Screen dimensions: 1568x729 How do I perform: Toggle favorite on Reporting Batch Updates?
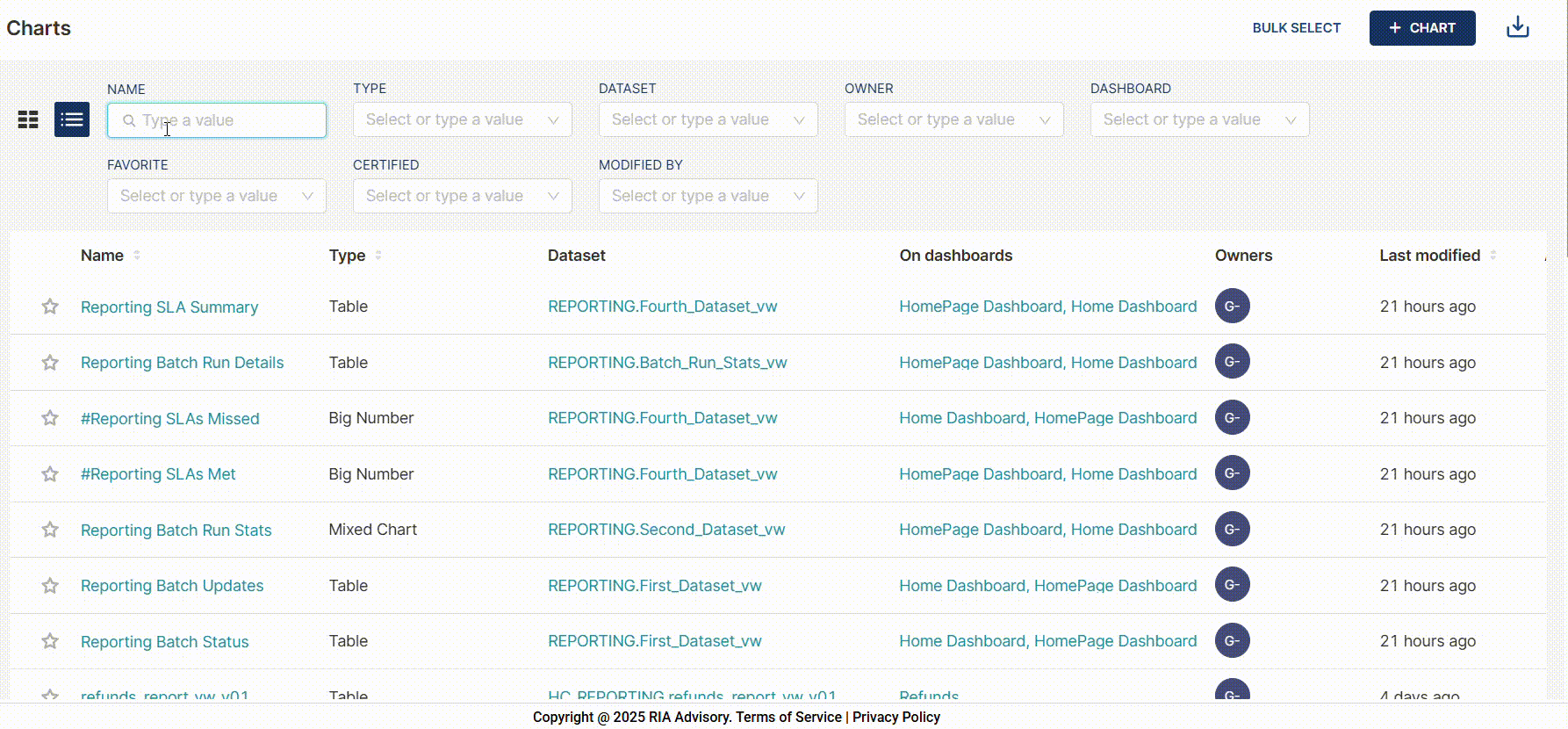(50, 586)
